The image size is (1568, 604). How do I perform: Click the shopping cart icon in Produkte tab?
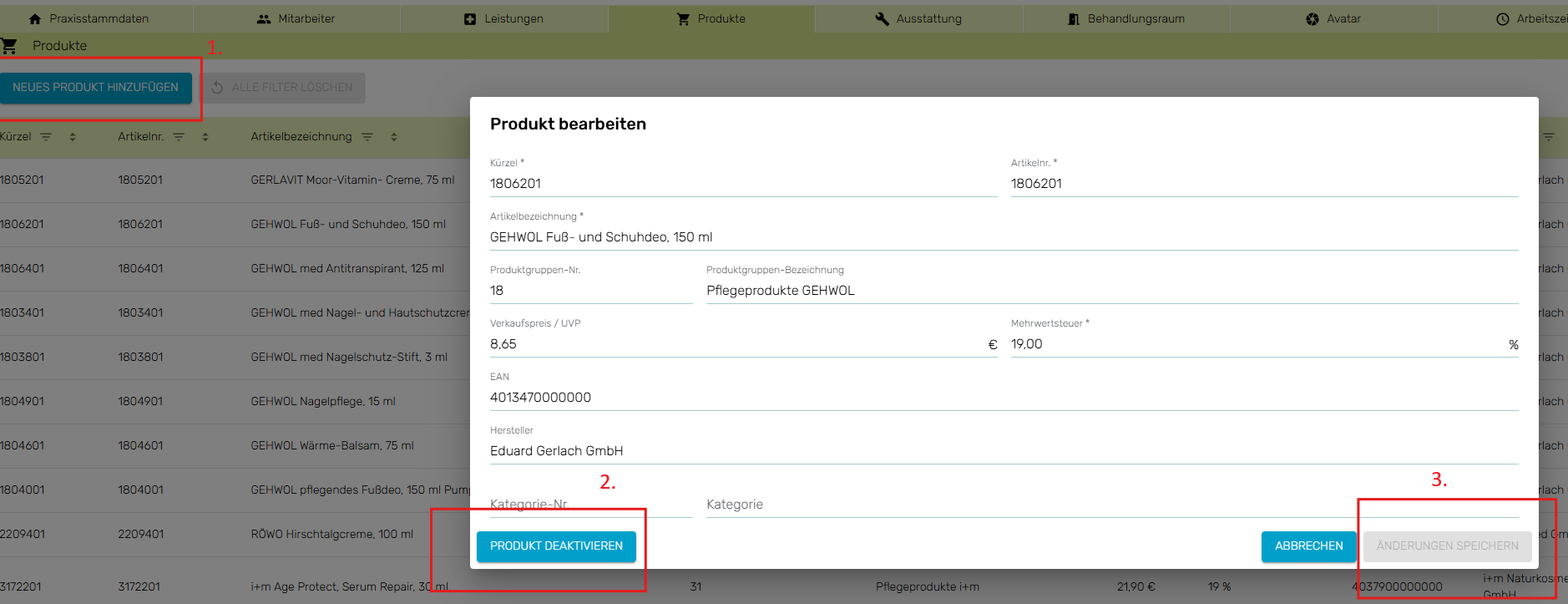683,18
